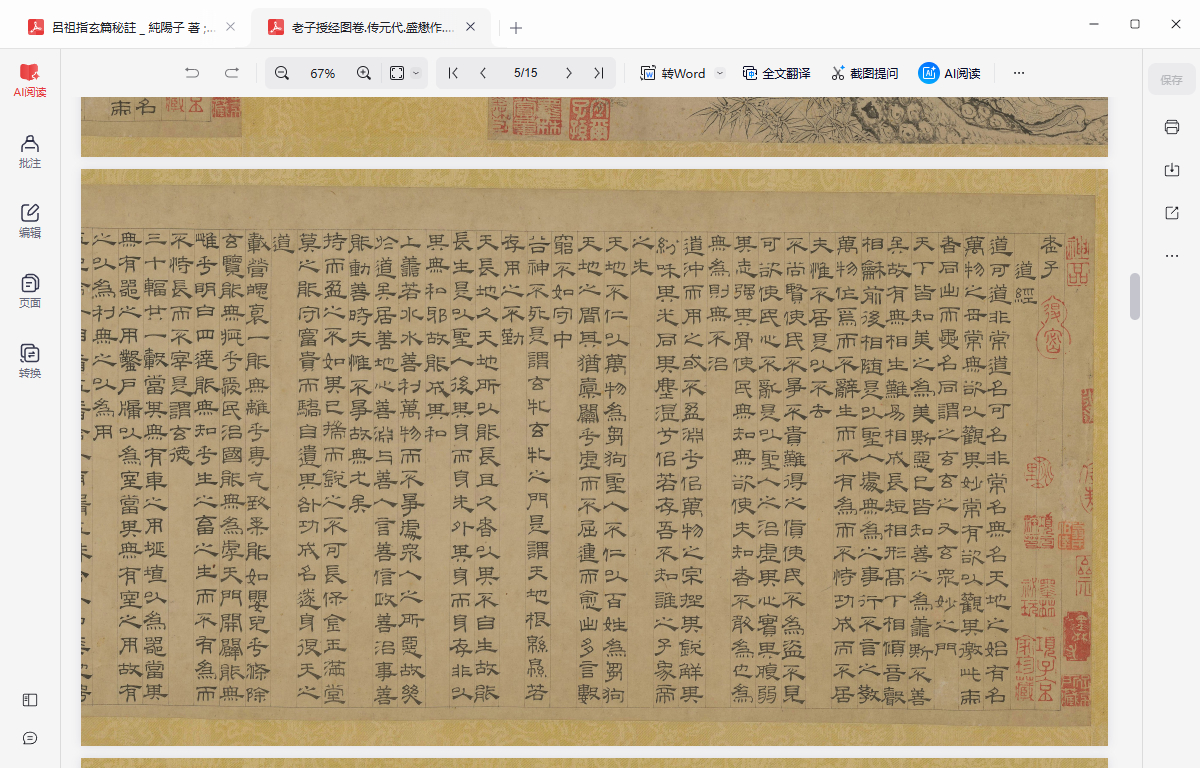Image resolution: width=1200 pixels, height=768 pixels.
Task: Expand the fit-page view dropdown arrow
Action: click(x=416, y=73)
